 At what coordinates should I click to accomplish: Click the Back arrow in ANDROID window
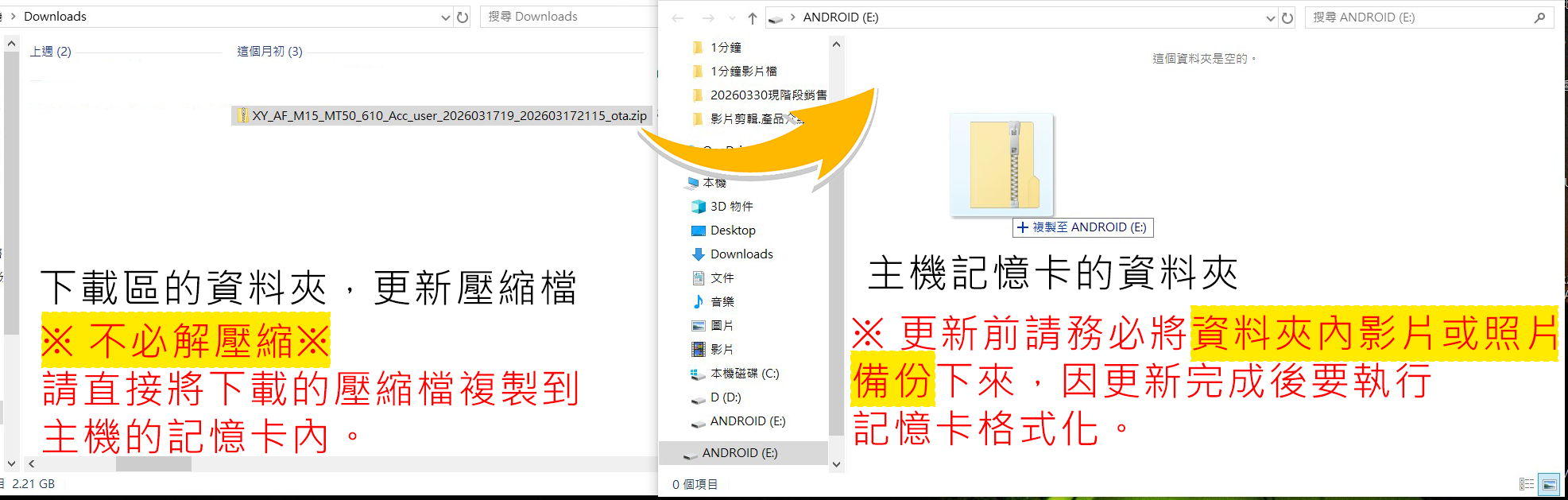[x=677, y=17]
